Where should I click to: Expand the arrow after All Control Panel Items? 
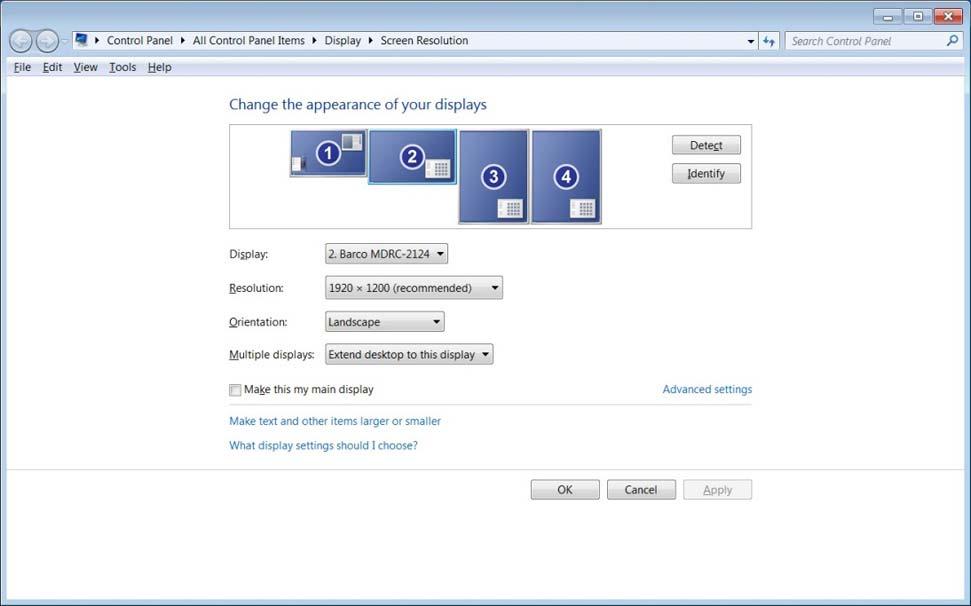(315, 40)
